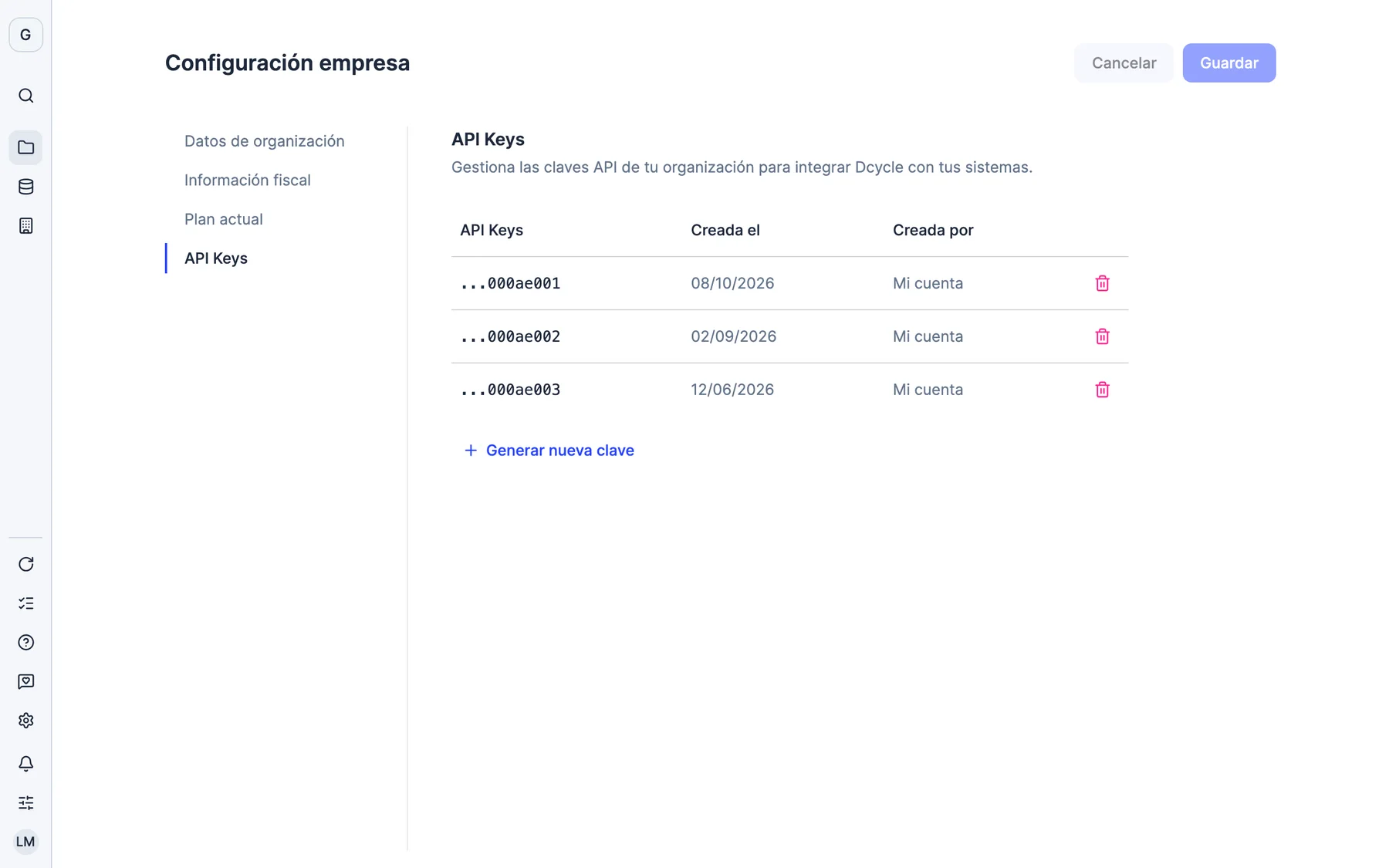The height and width of the screenshot is (868, 1389).
Task: Open the settings gear icon
Action: pyautogui.click(x=25, y=721)
